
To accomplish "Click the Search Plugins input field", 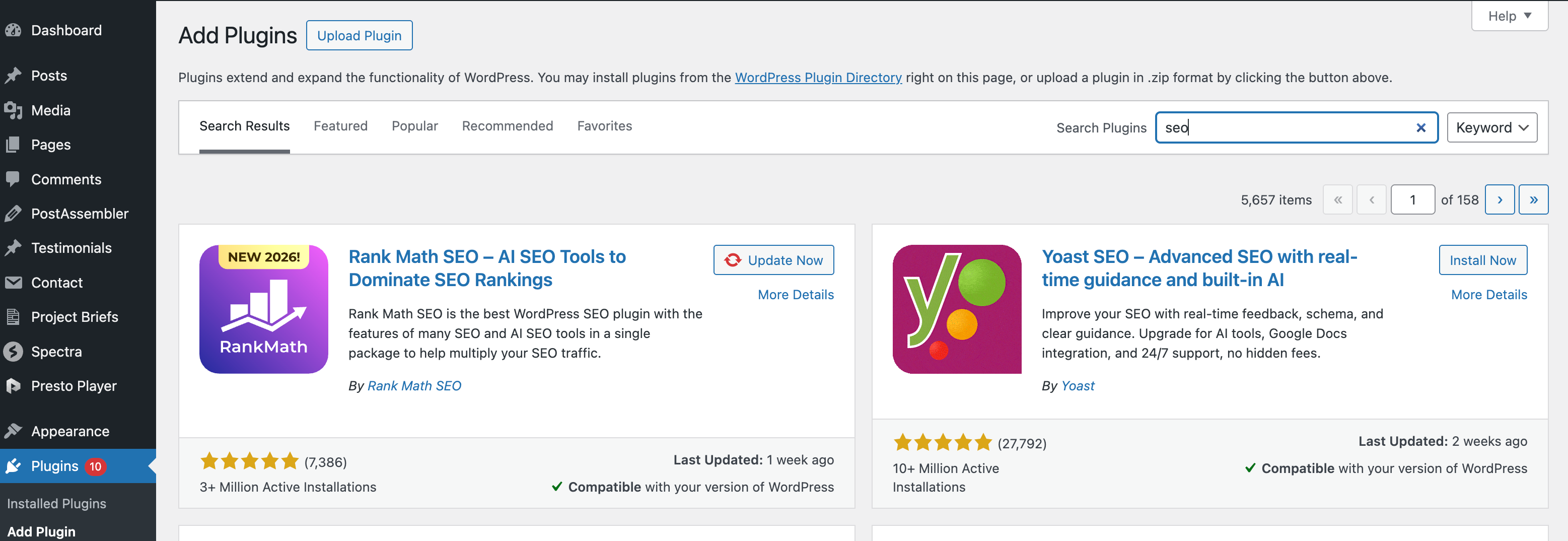I will click(x=1297, y=127).
